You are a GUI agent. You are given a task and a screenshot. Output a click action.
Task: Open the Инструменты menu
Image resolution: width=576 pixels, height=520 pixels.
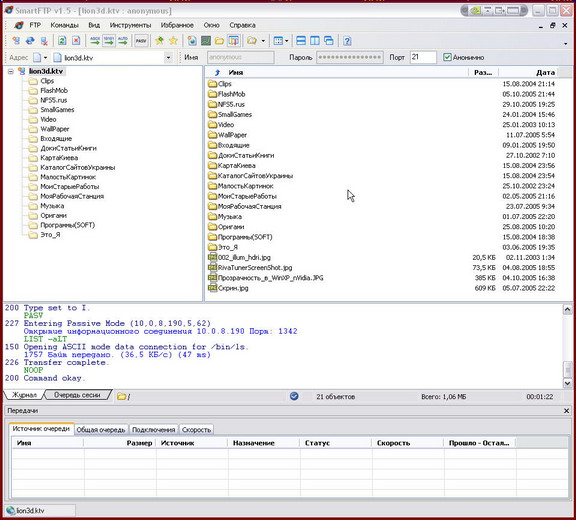point(130,25)
